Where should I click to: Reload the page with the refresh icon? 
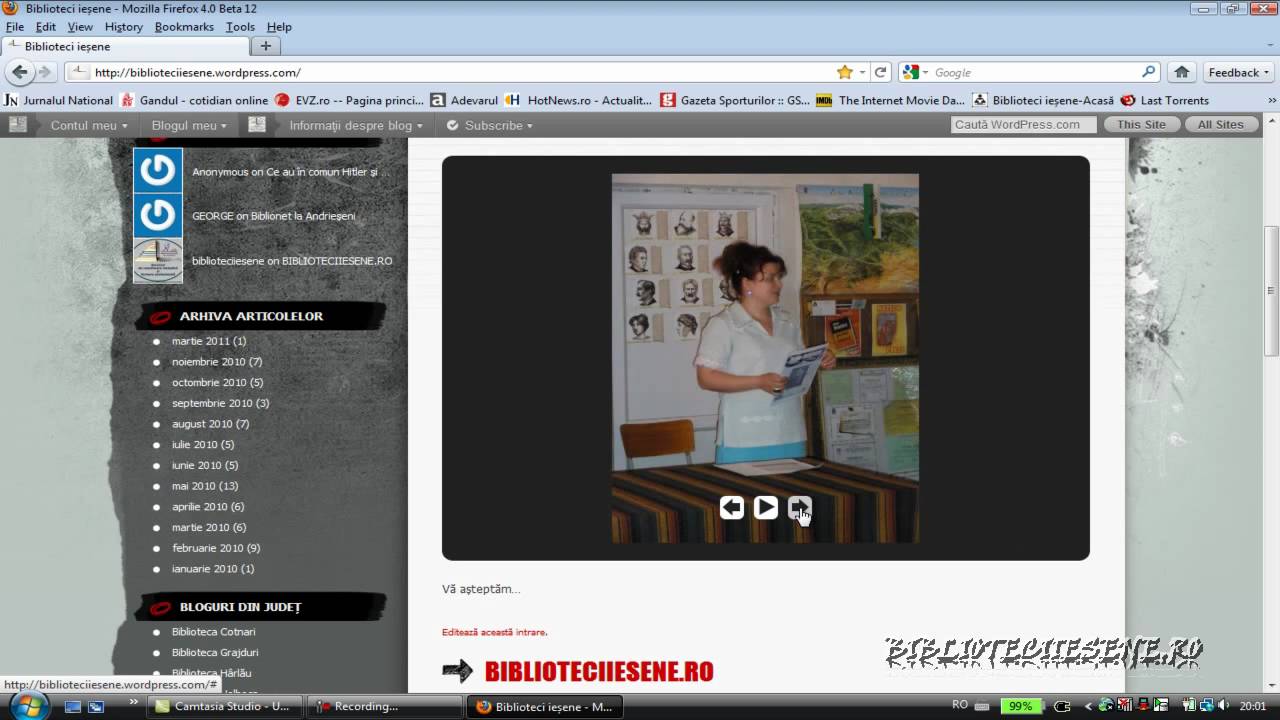[881, 72]
